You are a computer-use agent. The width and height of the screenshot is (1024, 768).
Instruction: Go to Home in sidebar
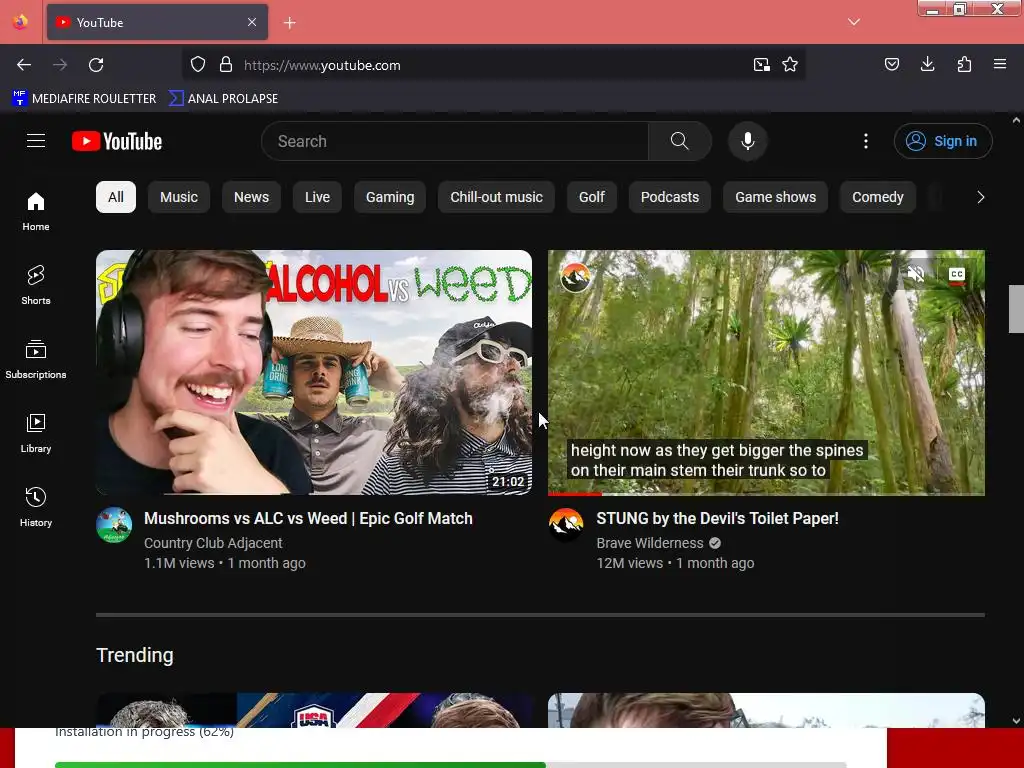36,212
